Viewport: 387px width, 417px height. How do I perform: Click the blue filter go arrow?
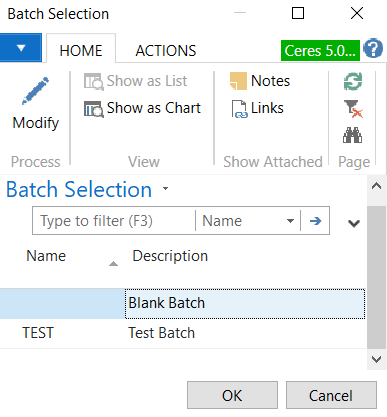(315, 221)
